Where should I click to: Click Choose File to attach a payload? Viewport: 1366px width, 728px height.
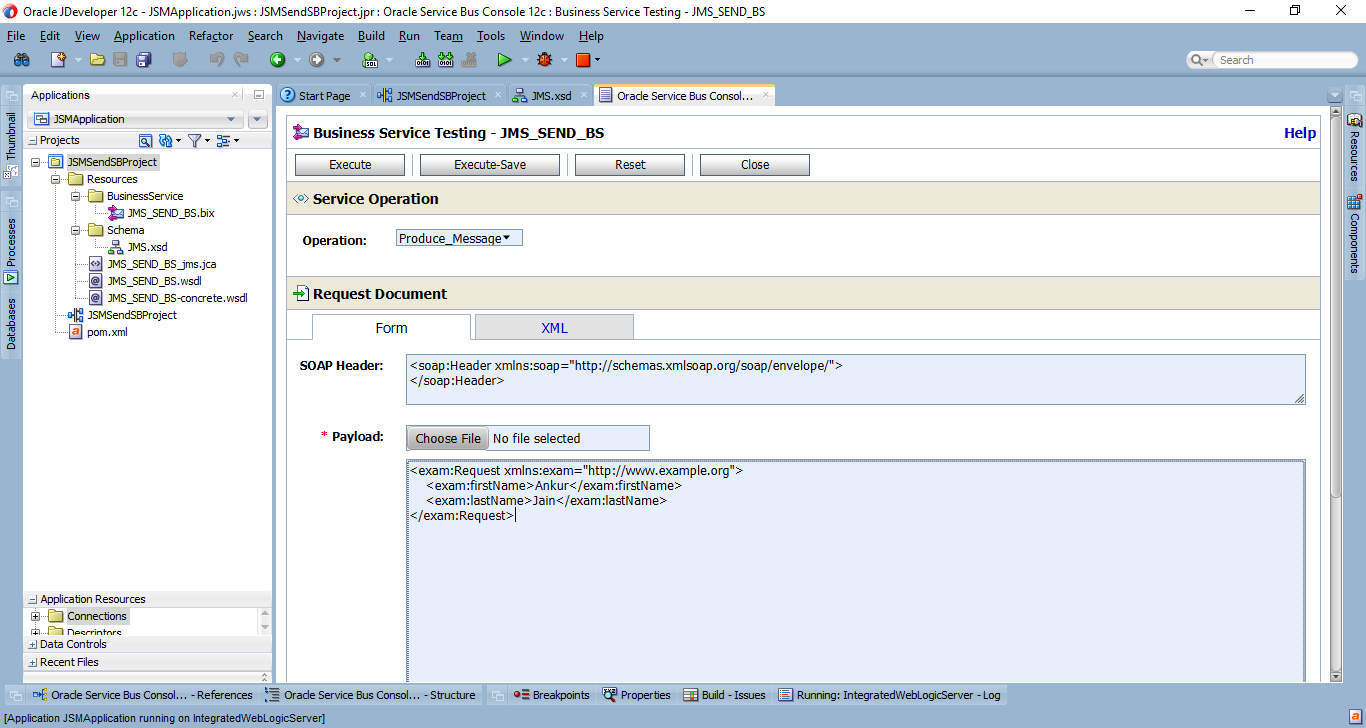point(446,437)
